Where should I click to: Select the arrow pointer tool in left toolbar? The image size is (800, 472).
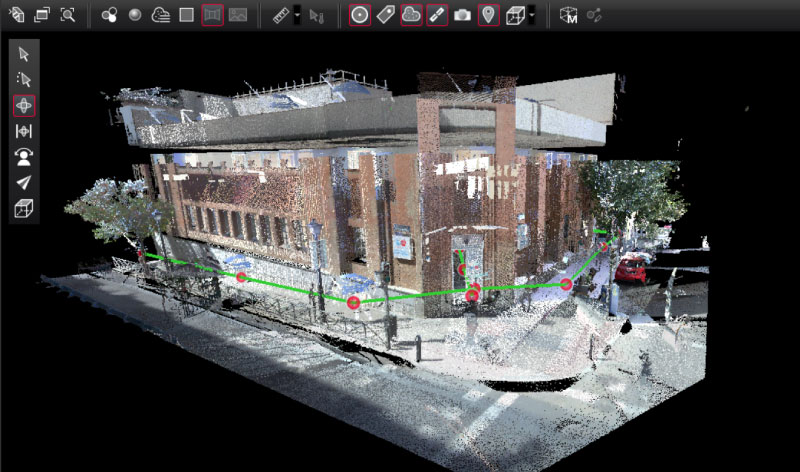24,54
